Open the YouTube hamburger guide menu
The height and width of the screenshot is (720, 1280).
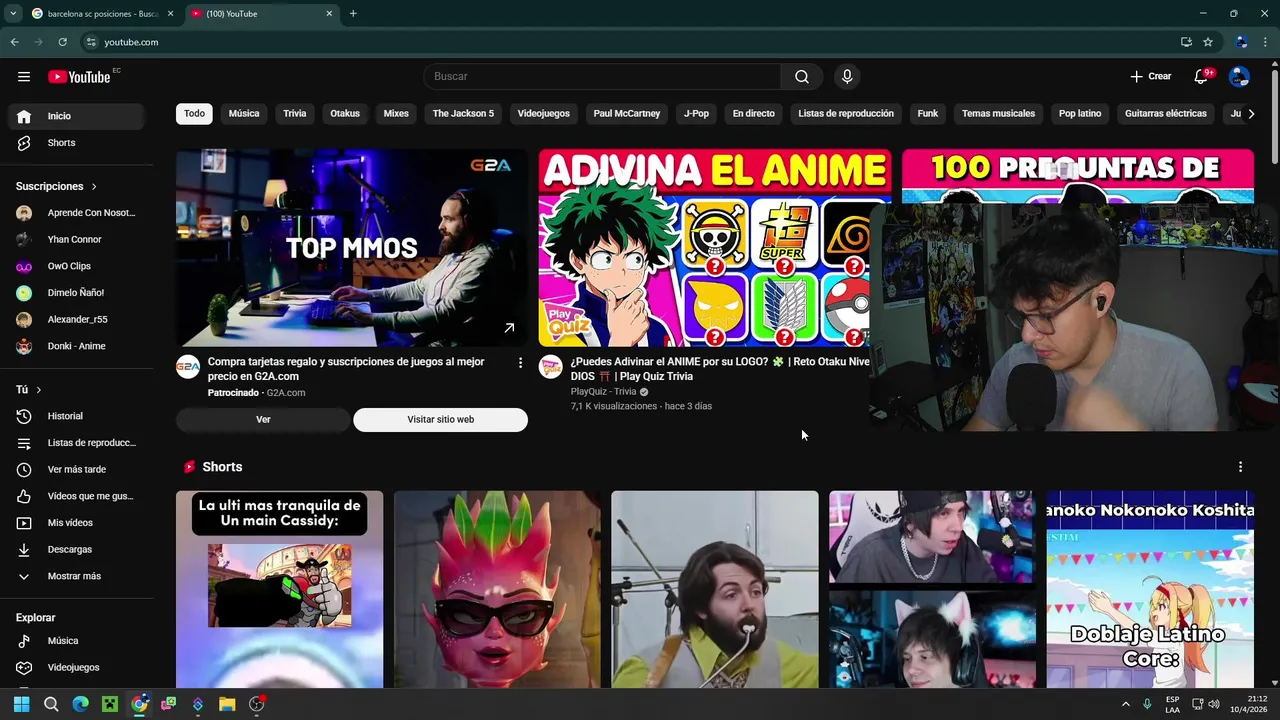pos(24,77)
